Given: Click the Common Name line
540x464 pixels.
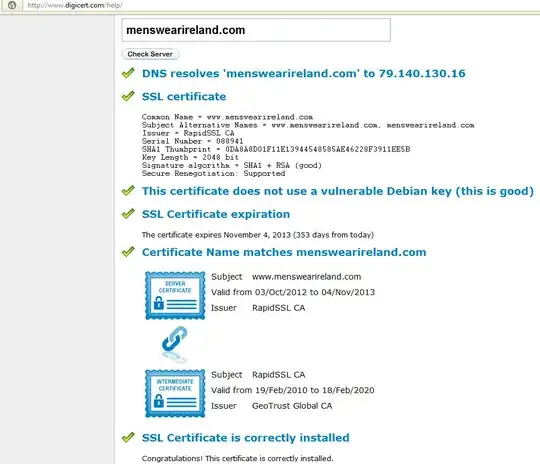Looking at the screenshot, I should click(227, 117).
